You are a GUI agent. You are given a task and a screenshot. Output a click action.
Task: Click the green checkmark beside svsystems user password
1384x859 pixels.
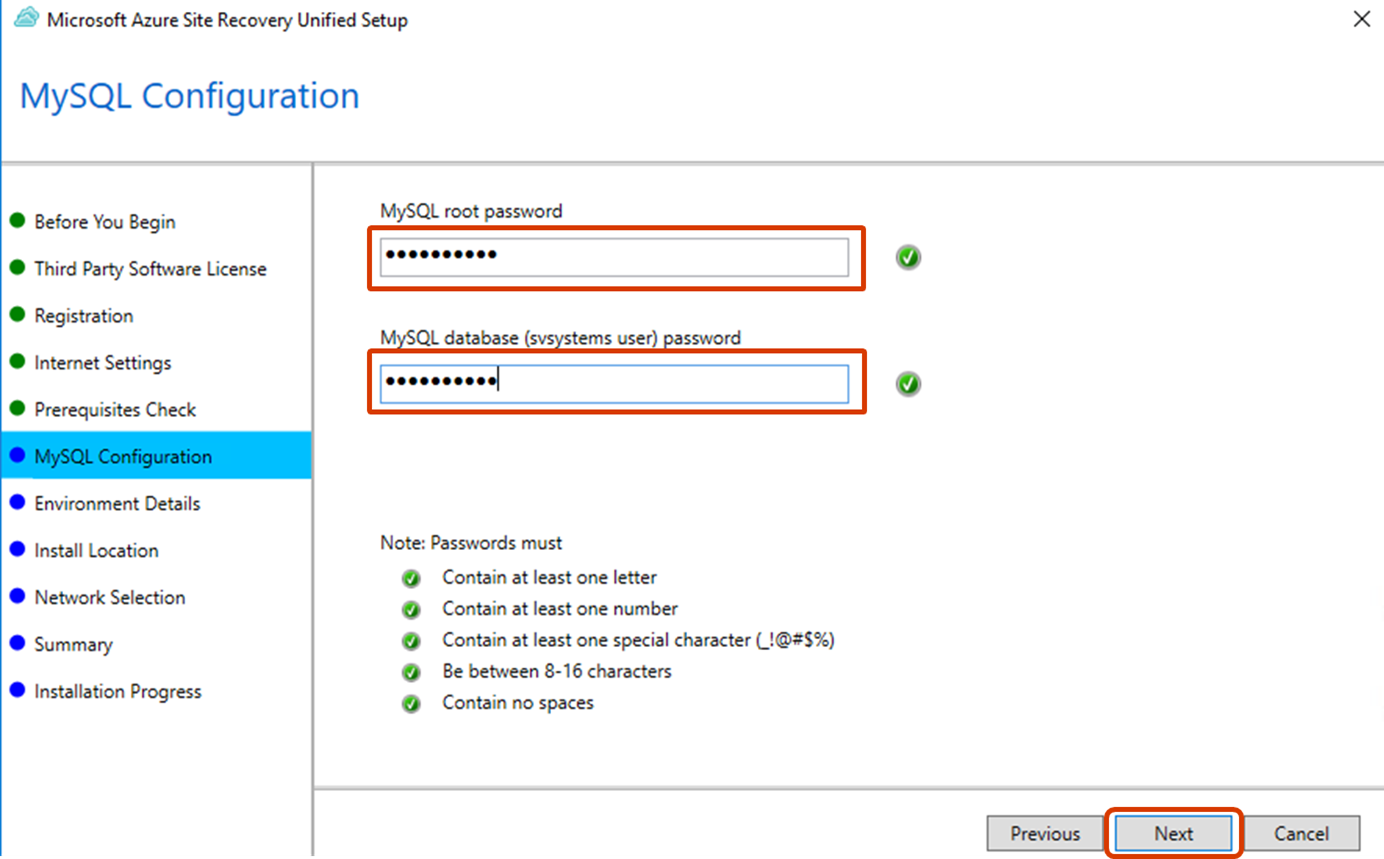(908, 384)
